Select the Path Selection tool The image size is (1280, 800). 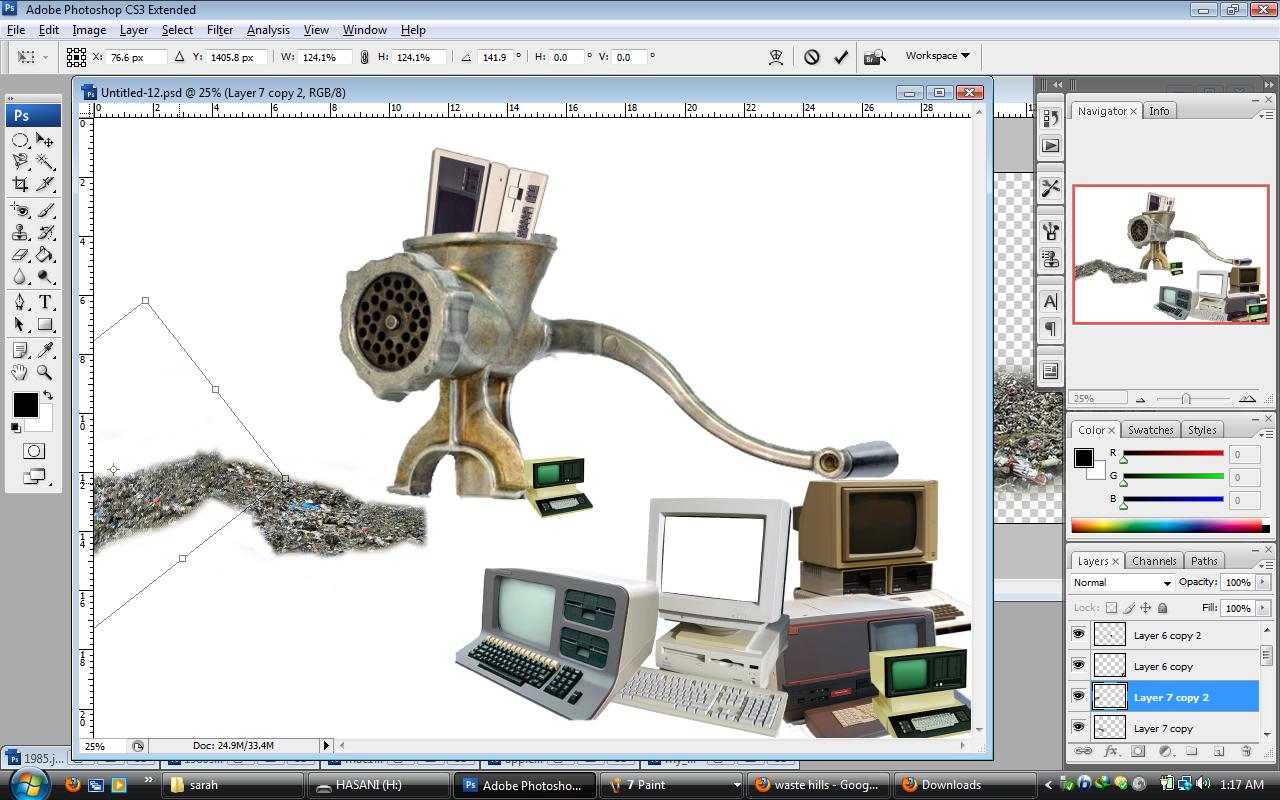[20, 324]
